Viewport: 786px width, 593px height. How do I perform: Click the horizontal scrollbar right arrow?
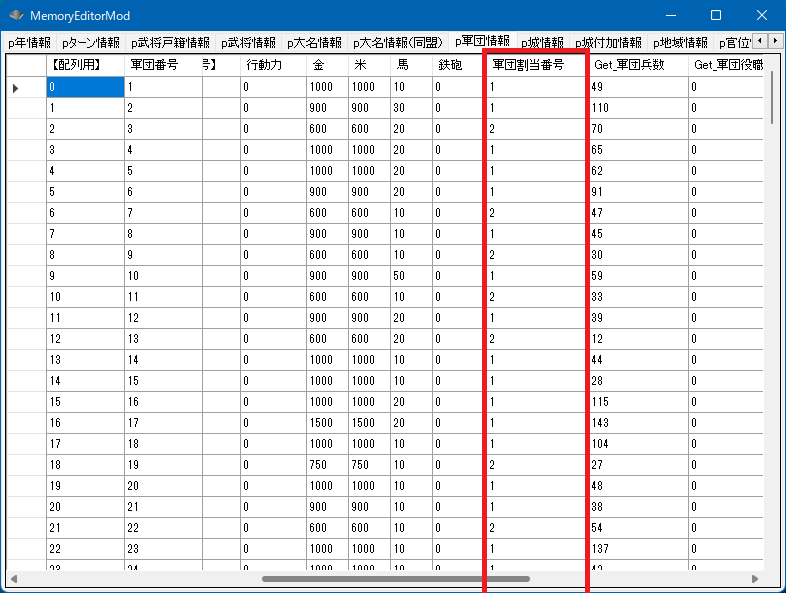[756, 578]
